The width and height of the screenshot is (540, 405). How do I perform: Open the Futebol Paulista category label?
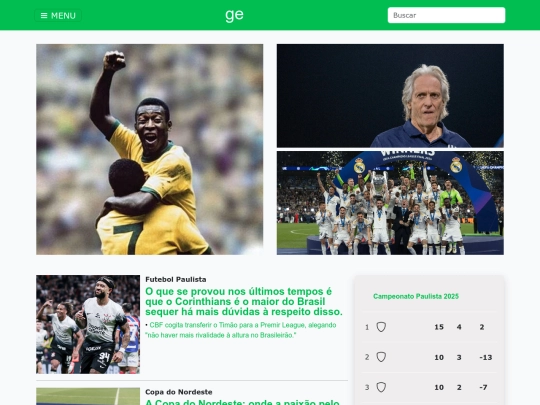(176, 279)
